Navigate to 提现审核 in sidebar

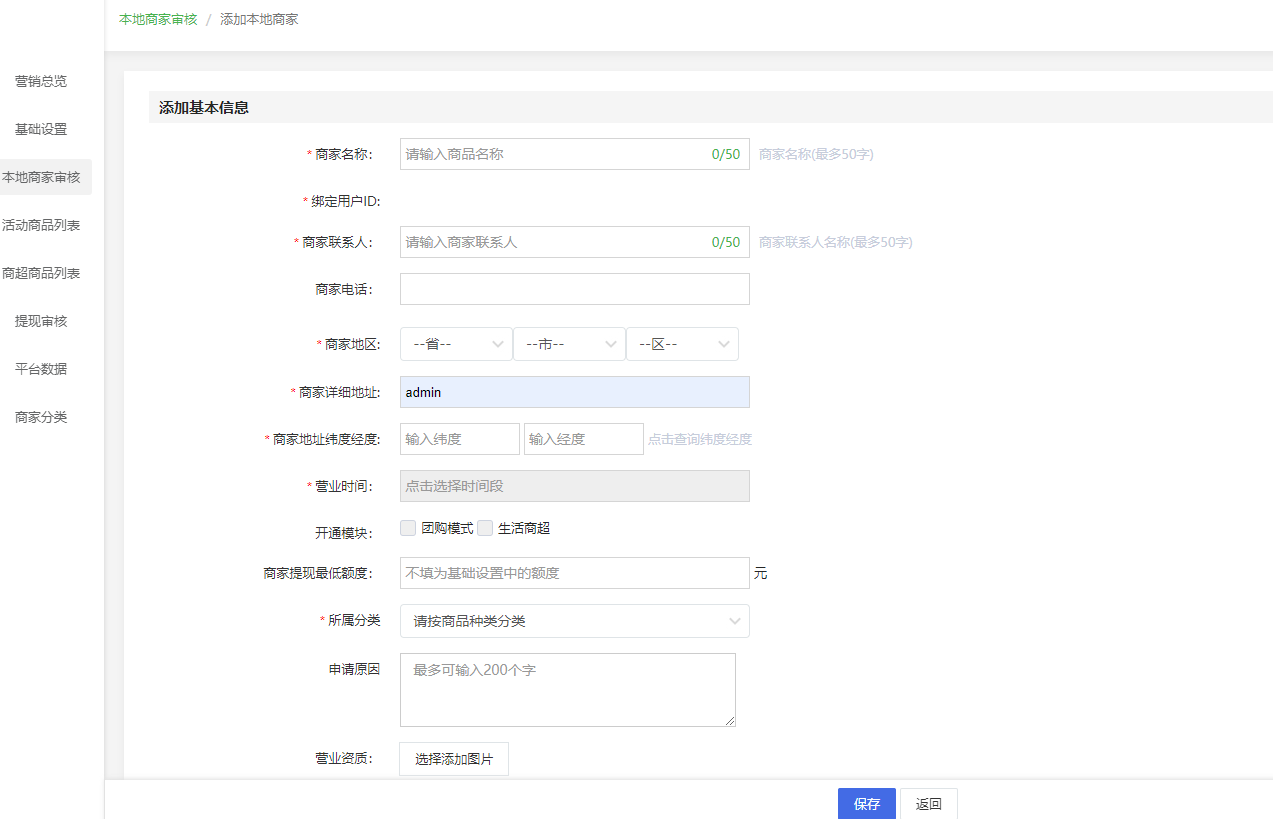tap(41, 321)
